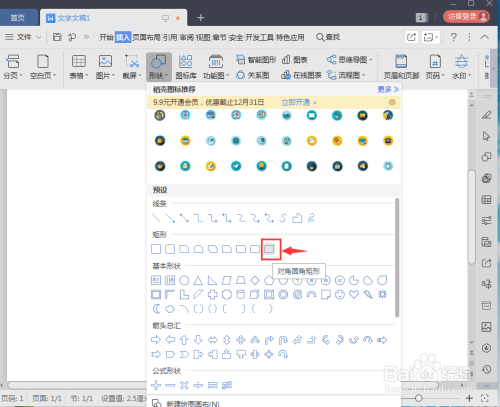Viewport: 500px width, 407px height.
Task: Open a new document tab plus button
Action: point(200,18)
